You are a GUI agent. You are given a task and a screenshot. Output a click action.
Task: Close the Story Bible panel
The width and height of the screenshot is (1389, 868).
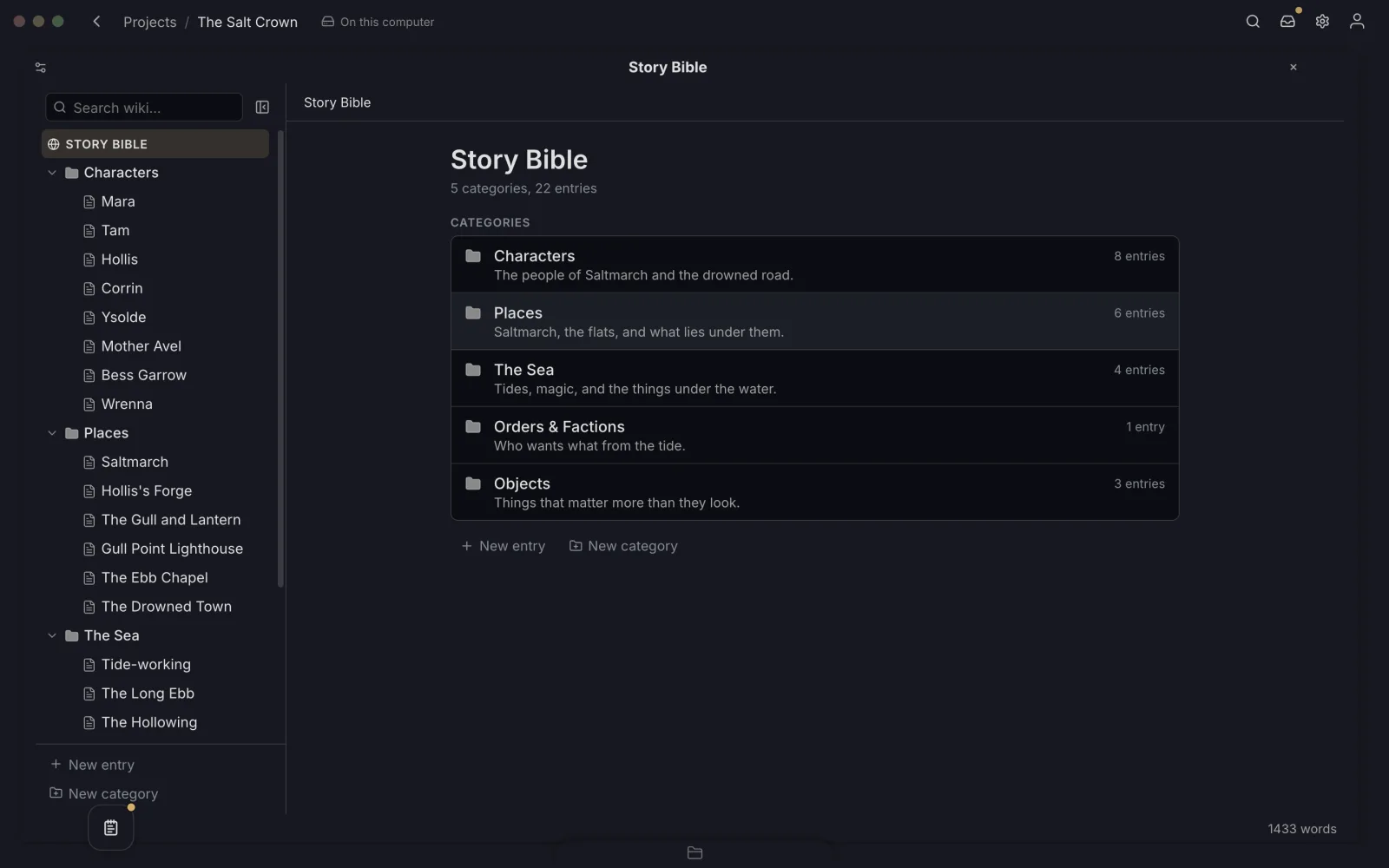(1293, 67)
